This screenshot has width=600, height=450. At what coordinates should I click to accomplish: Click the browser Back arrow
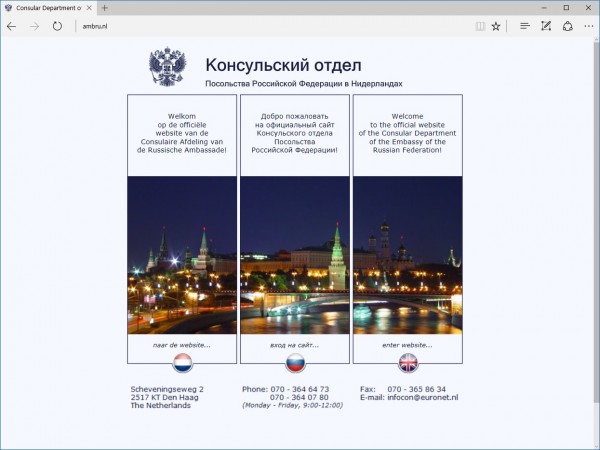12,26
